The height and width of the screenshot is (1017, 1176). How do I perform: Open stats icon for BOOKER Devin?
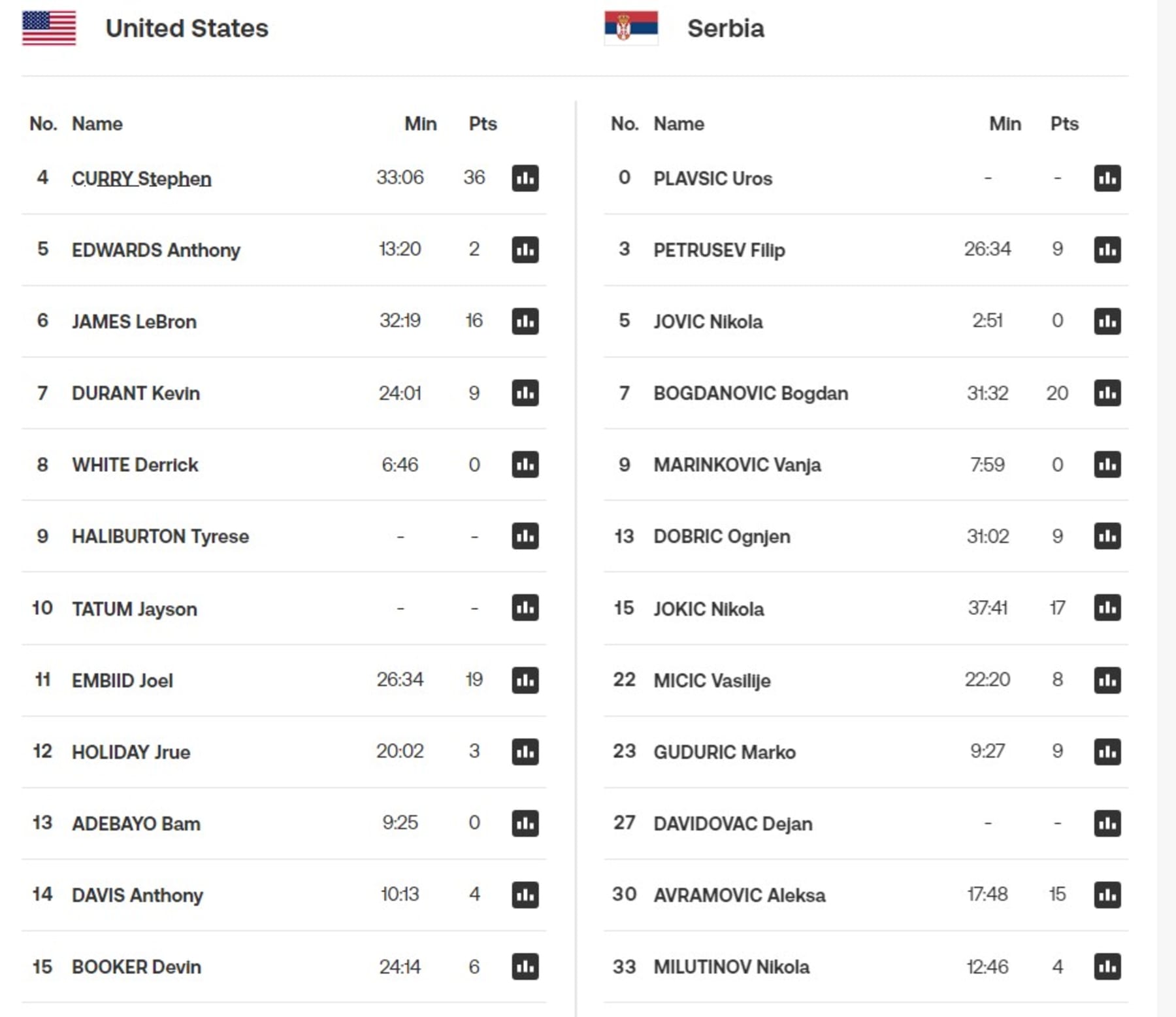point(525,966)
